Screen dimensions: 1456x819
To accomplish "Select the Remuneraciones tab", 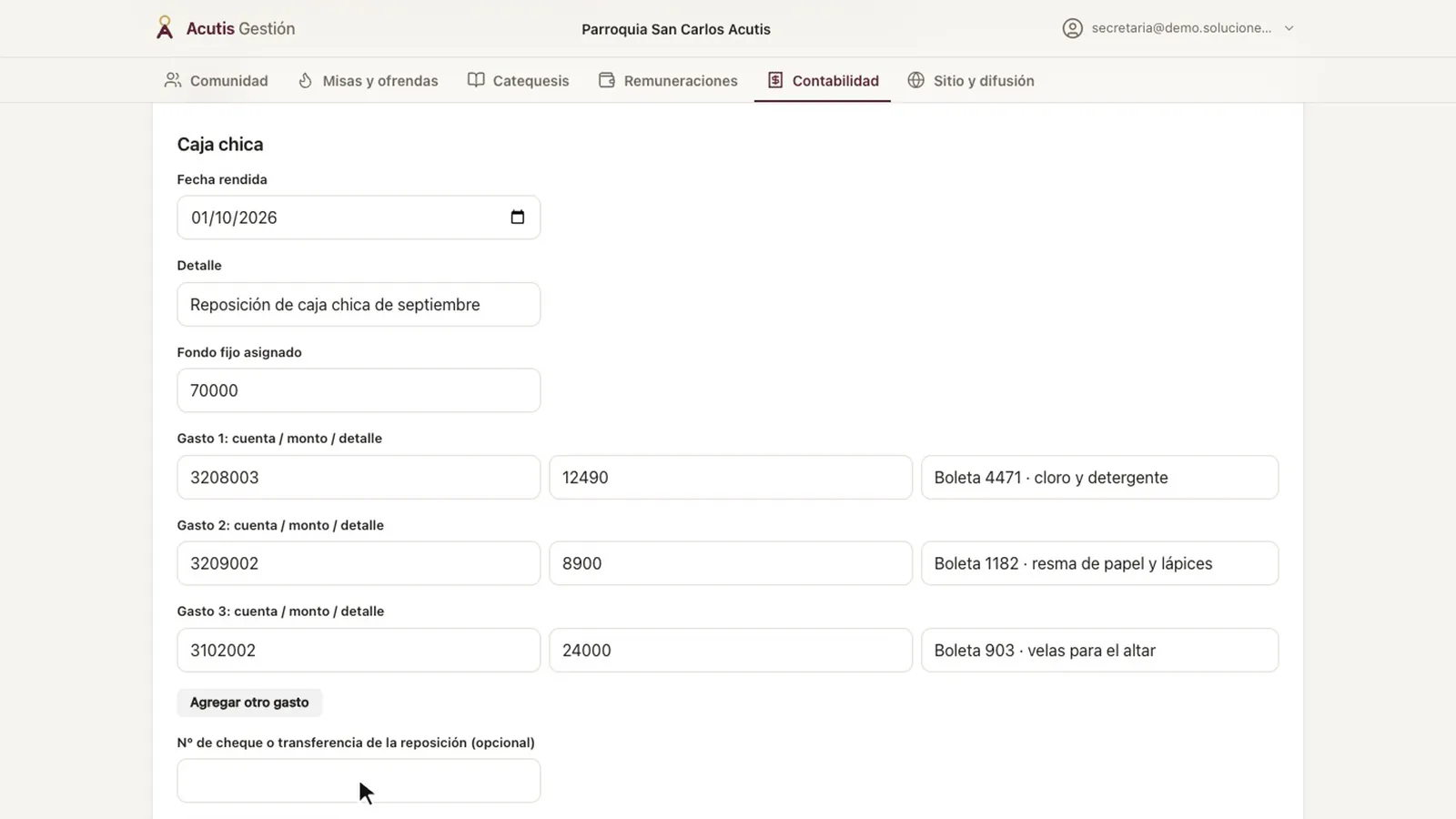I will (x=669, y=80).
